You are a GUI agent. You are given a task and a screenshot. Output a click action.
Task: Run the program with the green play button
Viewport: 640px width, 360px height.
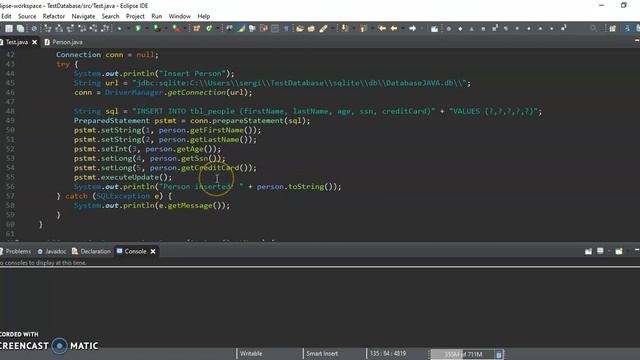(138, 29)
